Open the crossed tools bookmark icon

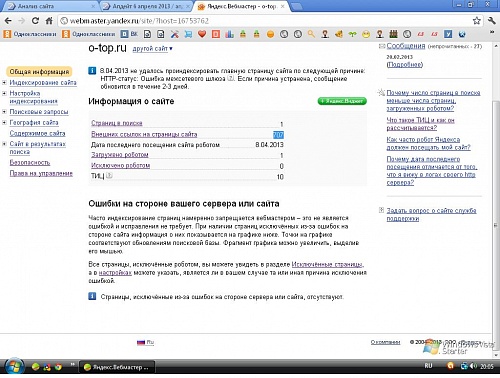pyautogui.click(x=175, y=34)
